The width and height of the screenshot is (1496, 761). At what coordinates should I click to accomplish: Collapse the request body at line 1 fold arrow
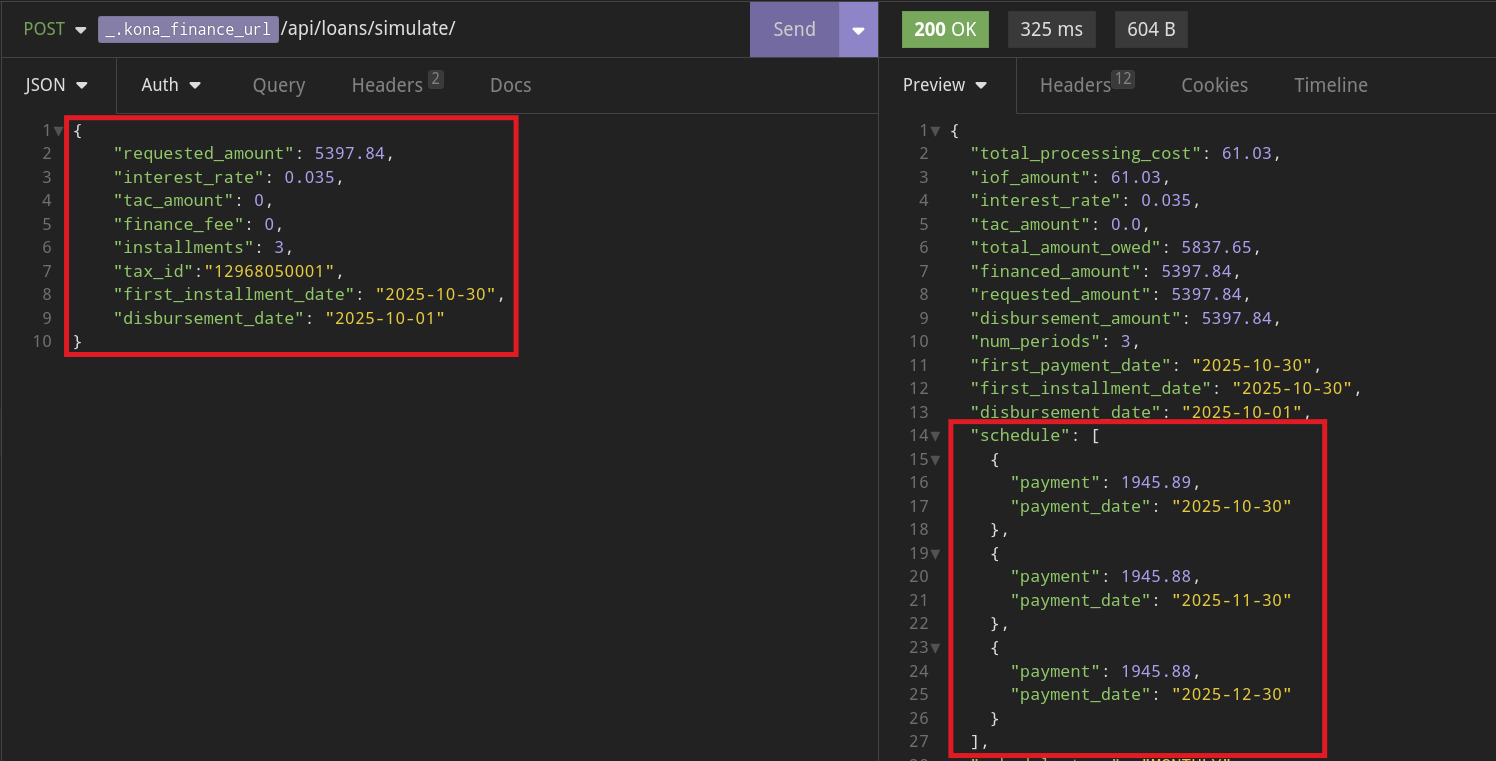click(59, 130)
